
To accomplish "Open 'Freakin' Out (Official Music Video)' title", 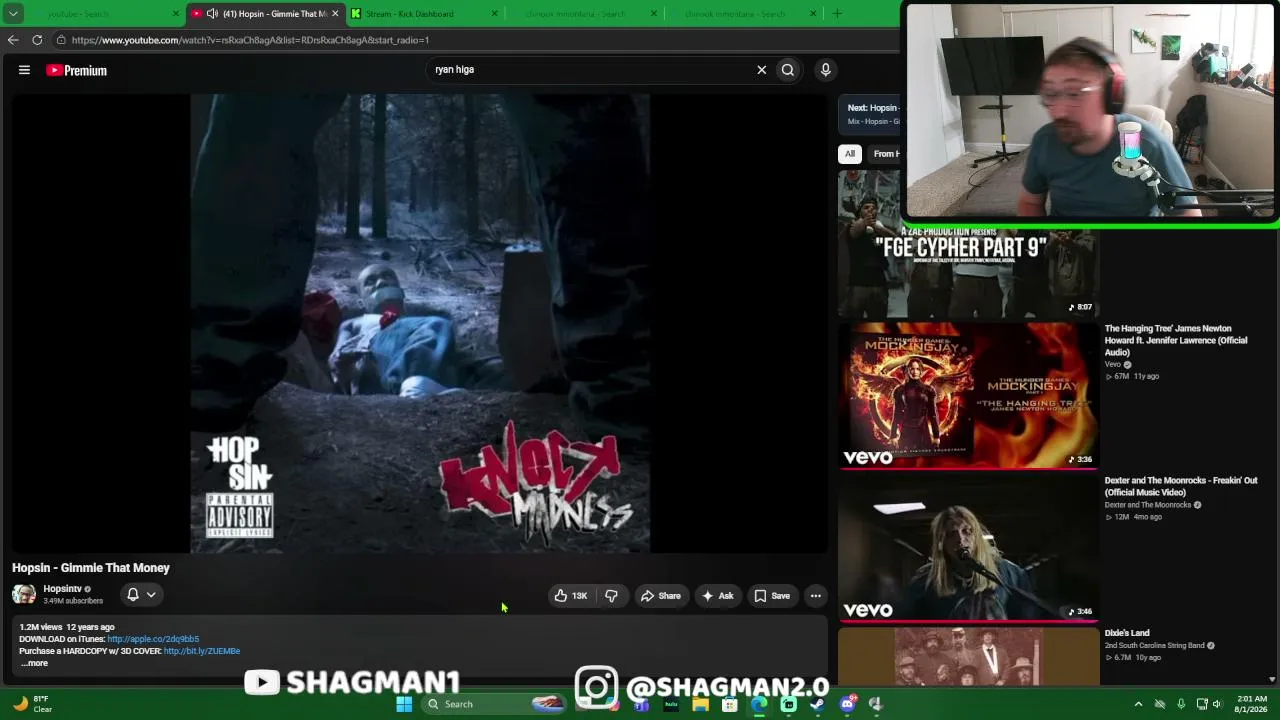I will pyautogui.click(x=1181, y=486).
